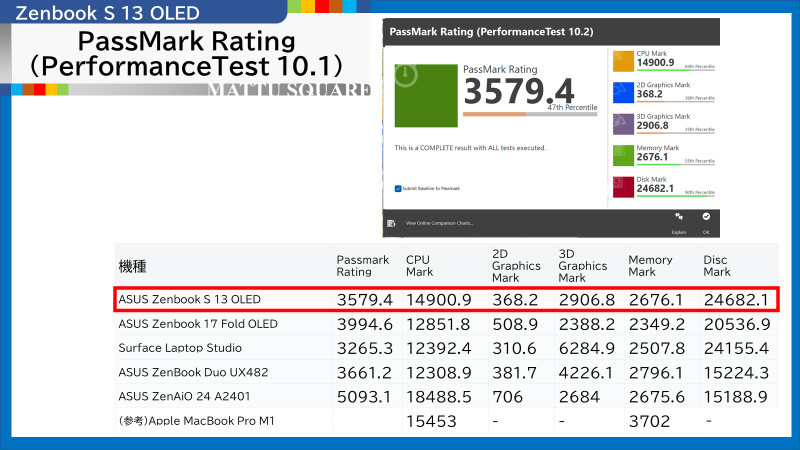This screenshot has width=800, height=450.
Task: Click the 2388.2 3D Graphics cell
Action: pos(586,324)
